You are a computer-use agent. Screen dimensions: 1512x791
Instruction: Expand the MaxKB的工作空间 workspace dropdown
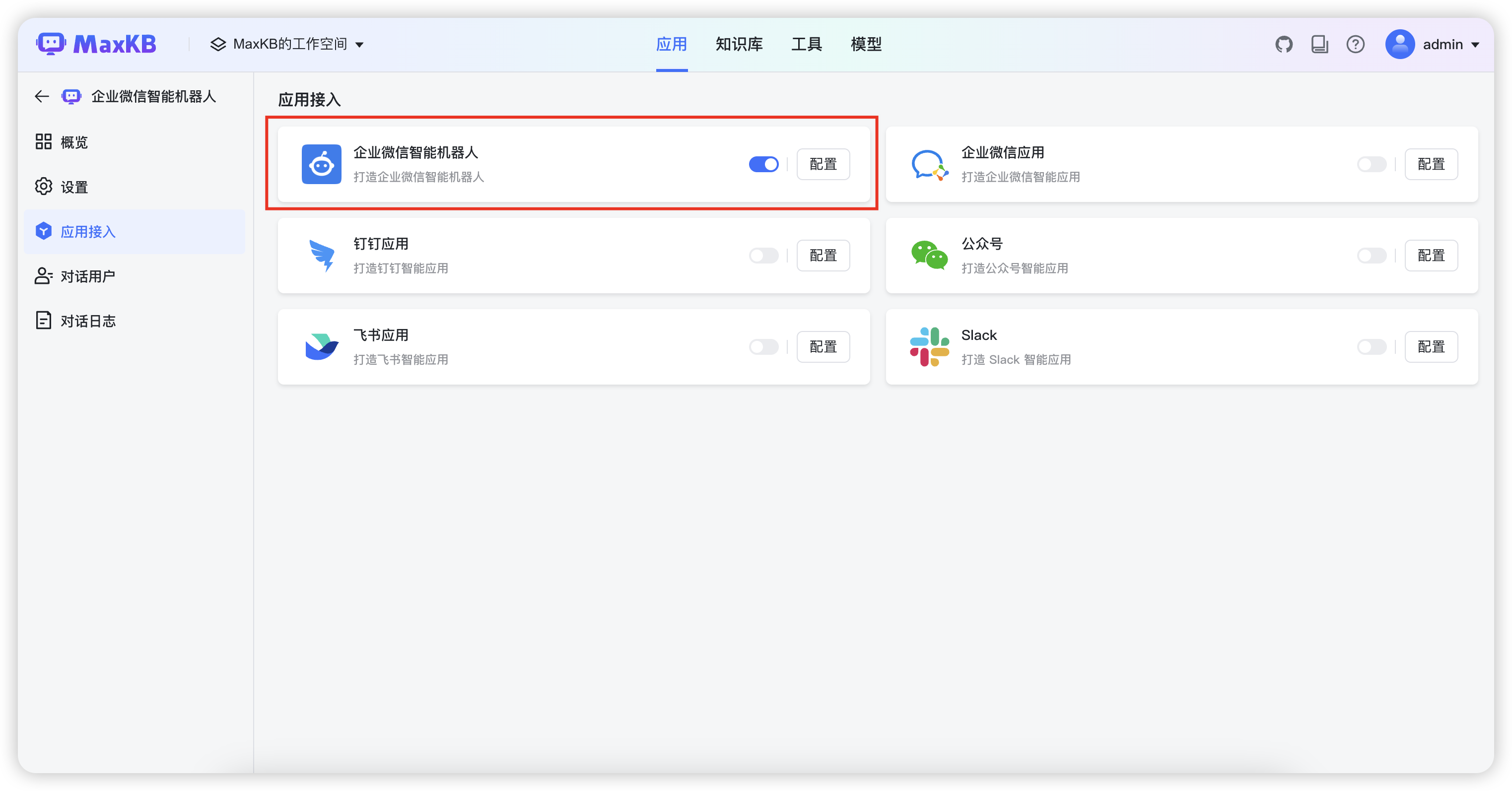pyautogui.click(x=287, y=45)
